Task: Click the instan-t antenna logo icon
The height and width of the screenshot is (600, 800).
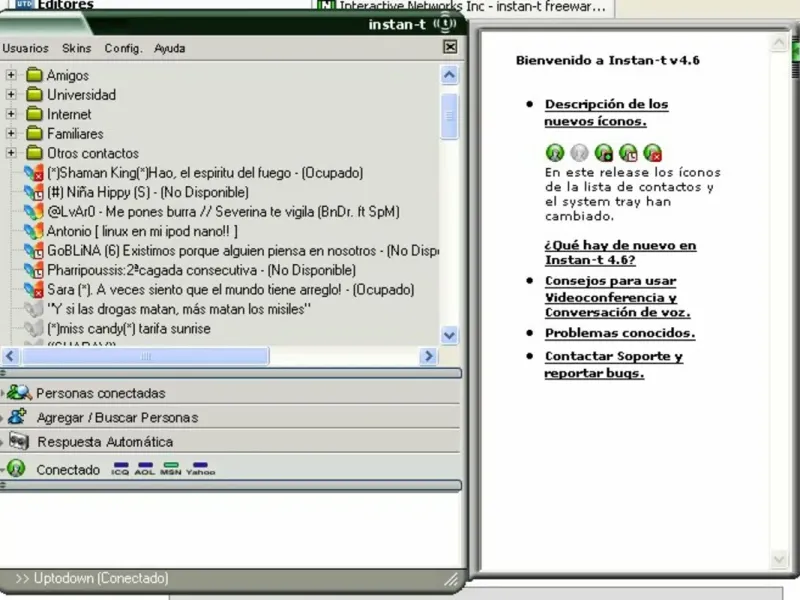Action: click(x=445, y=24)
